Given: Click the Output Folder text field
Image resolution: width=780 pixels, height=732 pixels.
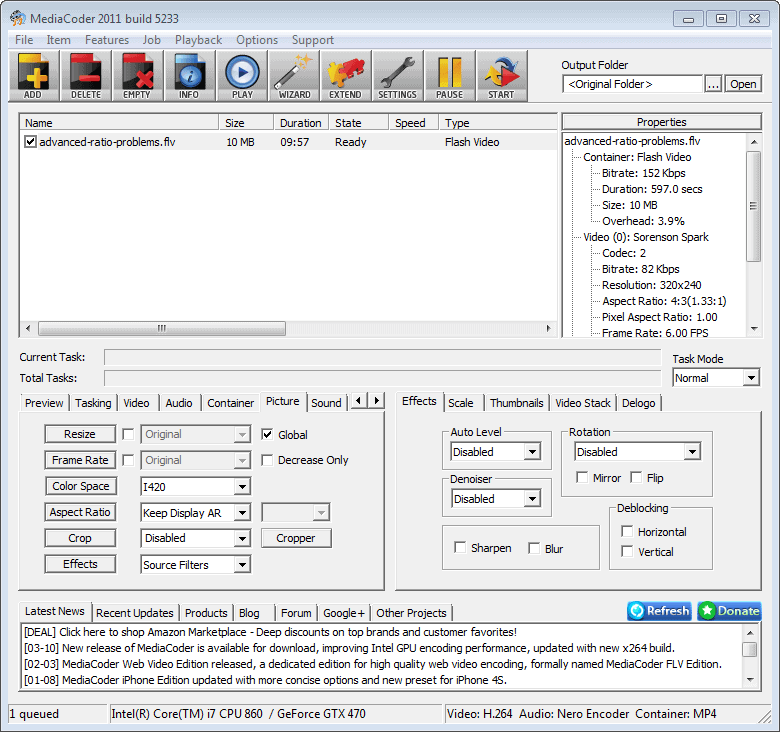Looking at the screenshot, I should click(632, 85).
